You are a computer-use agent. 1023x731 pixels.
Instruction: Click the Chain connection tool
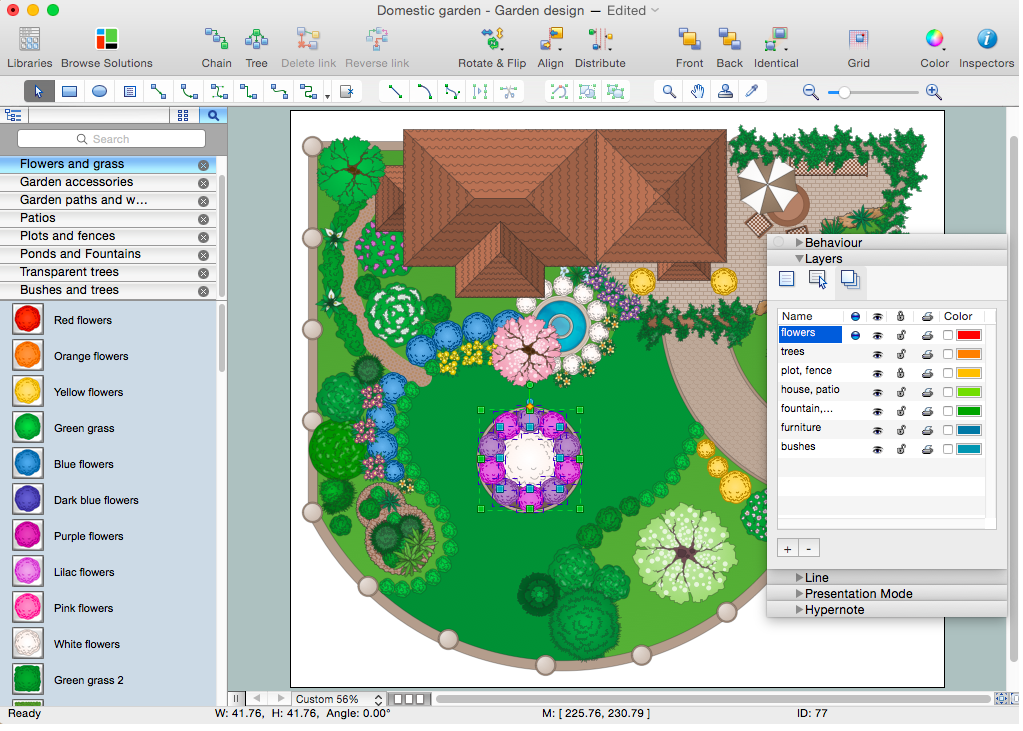pyautogui.click(x=216, y=48)
